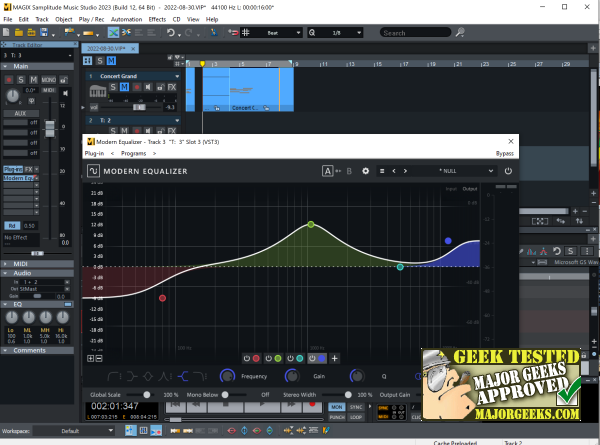
Task: Toggle Solo on Concert Grand track
Action: 113,87
